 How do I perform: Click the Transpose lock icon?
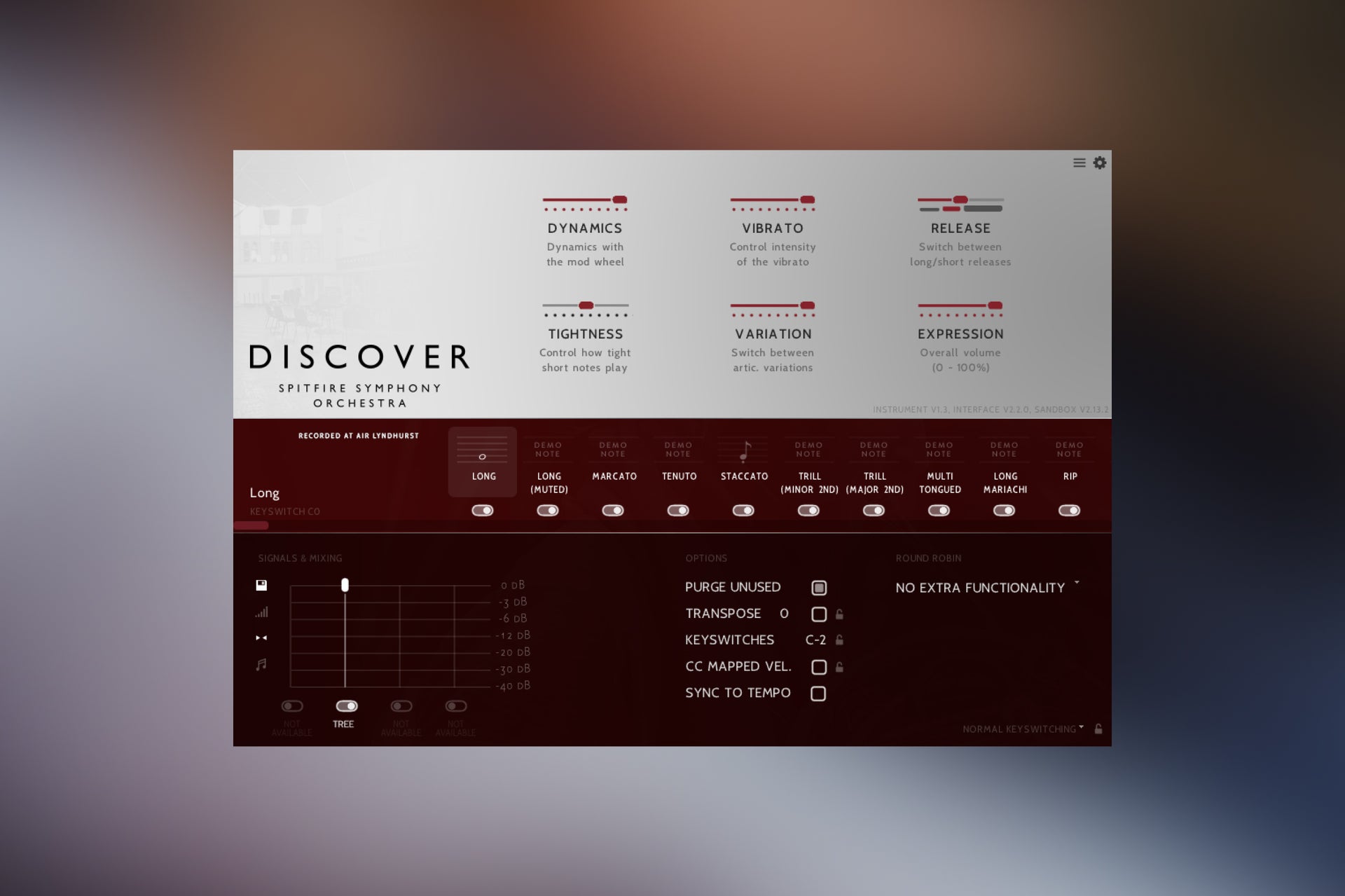(839, 614)
